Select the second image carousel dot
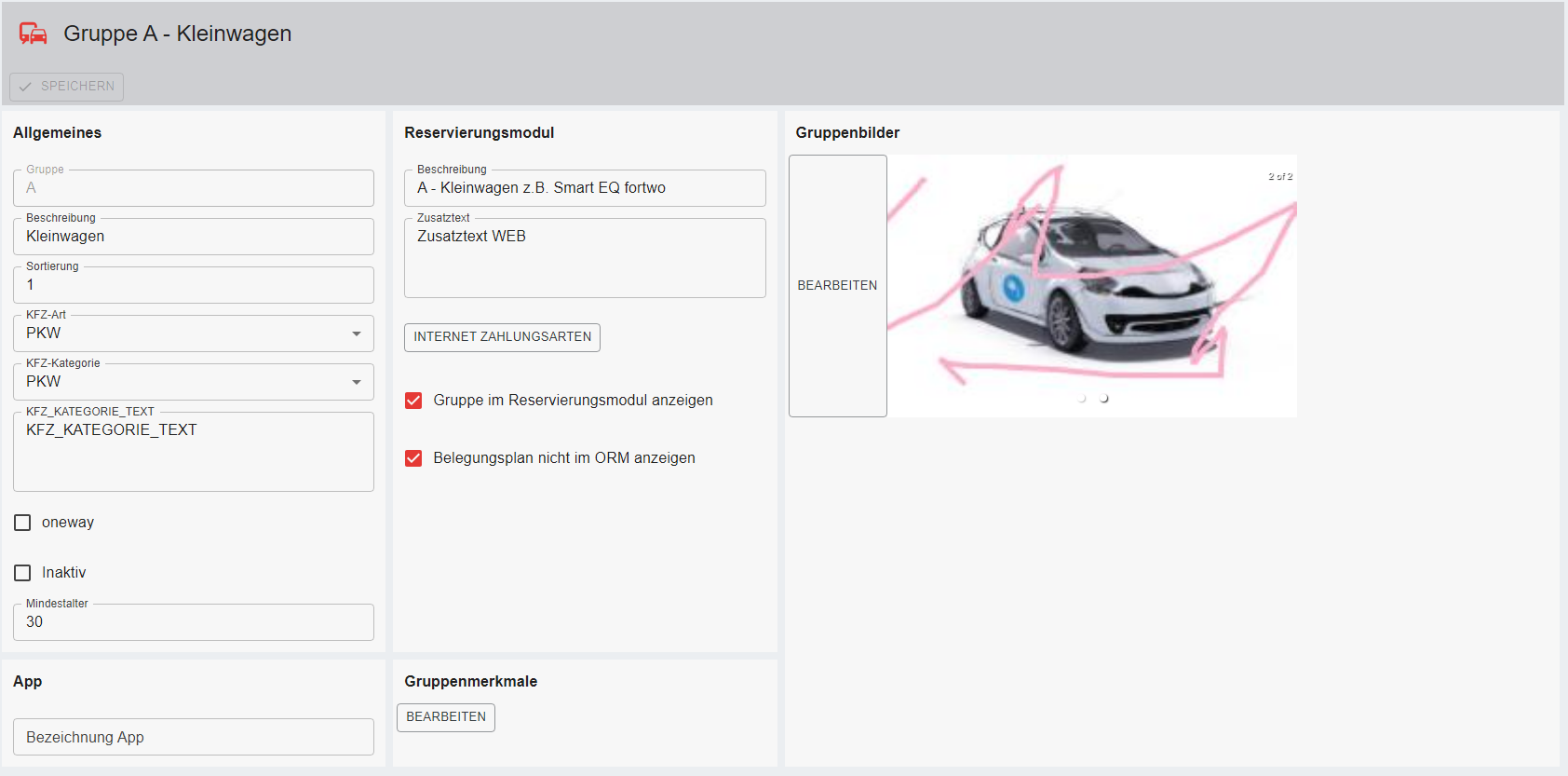The width and height of the screenshot is (1568, 776). click(1104, 399)
